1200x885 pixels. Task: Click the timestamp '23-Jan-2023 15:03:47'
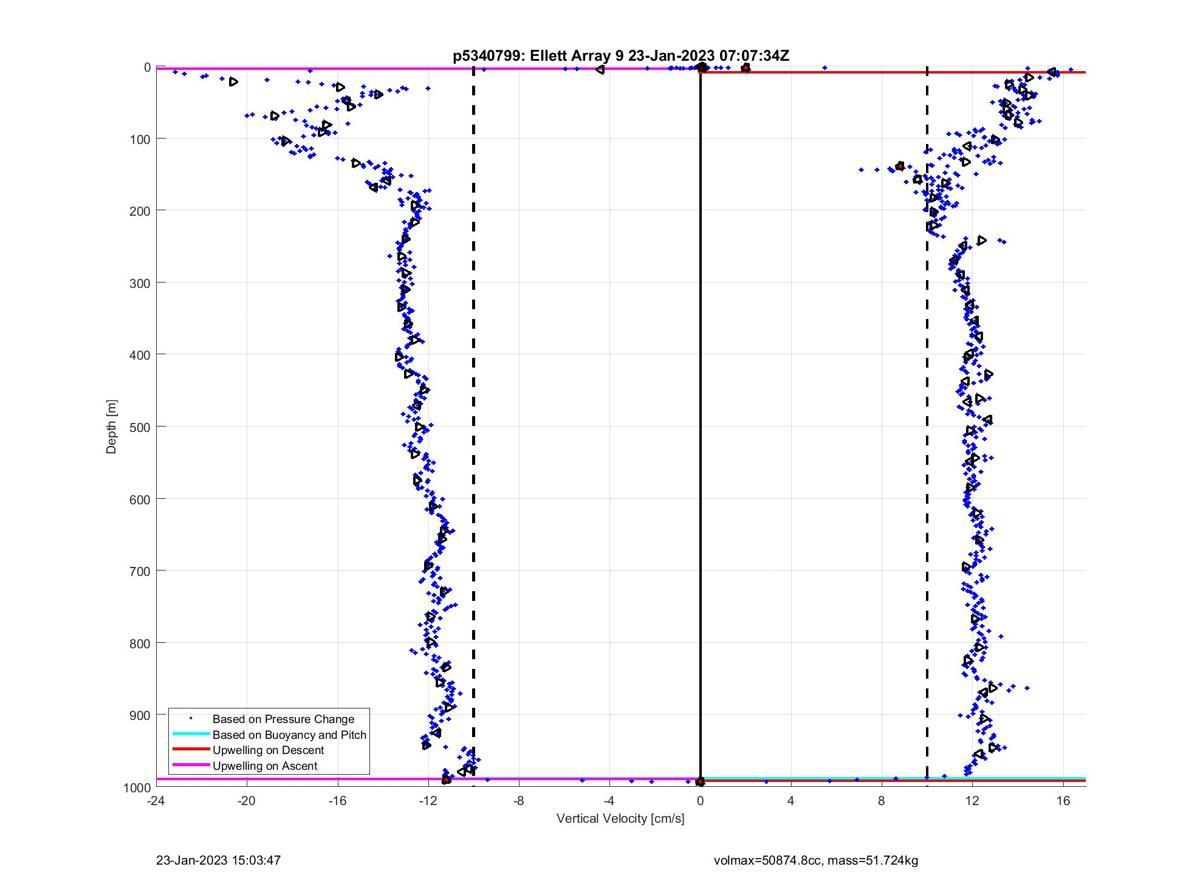pos(218,860)
